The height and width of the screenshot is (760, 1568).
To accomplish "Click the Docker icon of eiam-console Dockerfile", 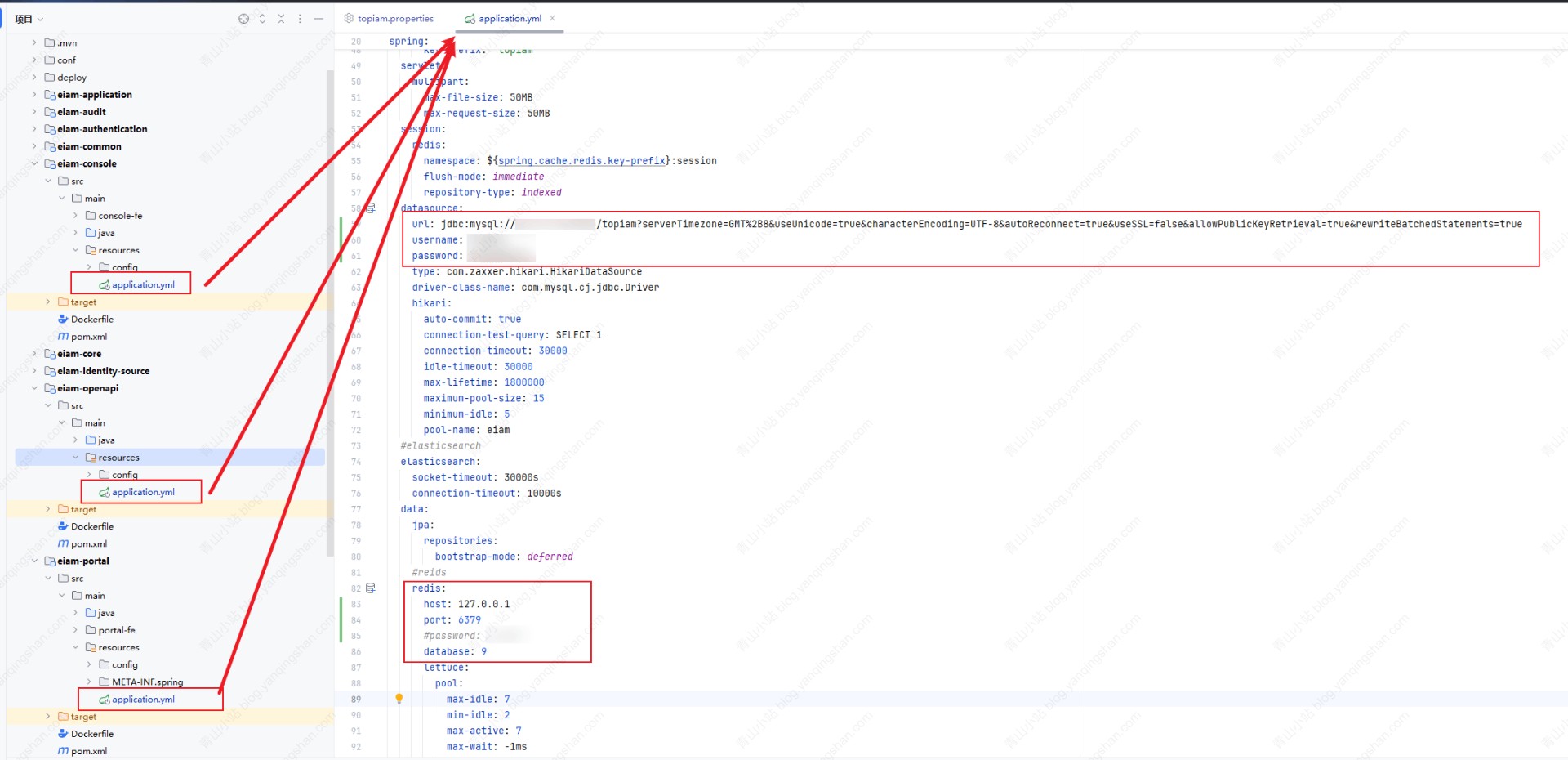I will pyautogui.click(x=63, y=320).
